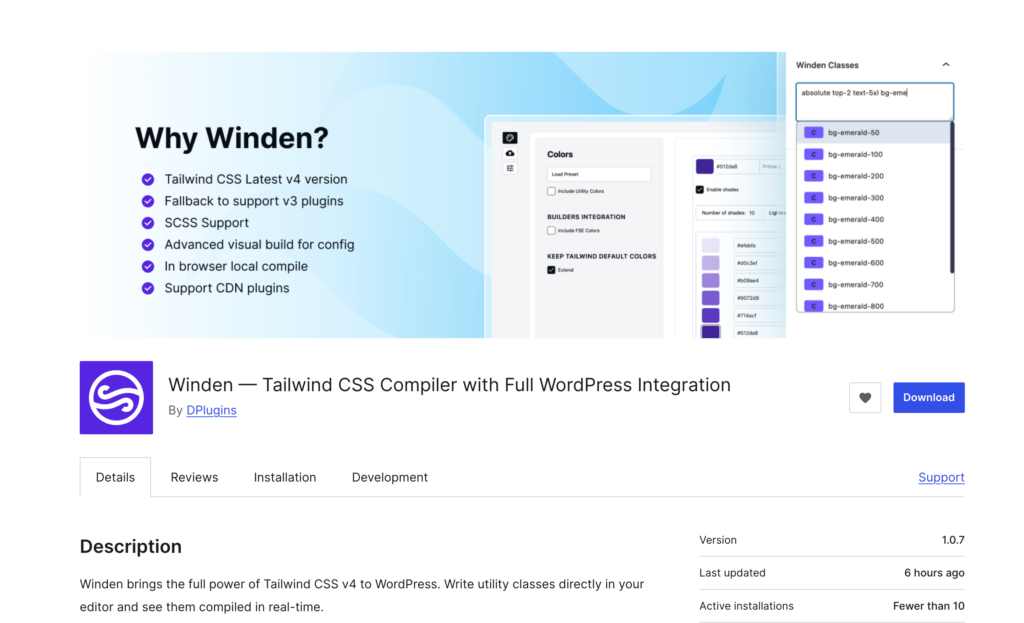Click the cloud upload icon in sidebar
This screenshot has height=623, width=1024.
coord(510,153)
